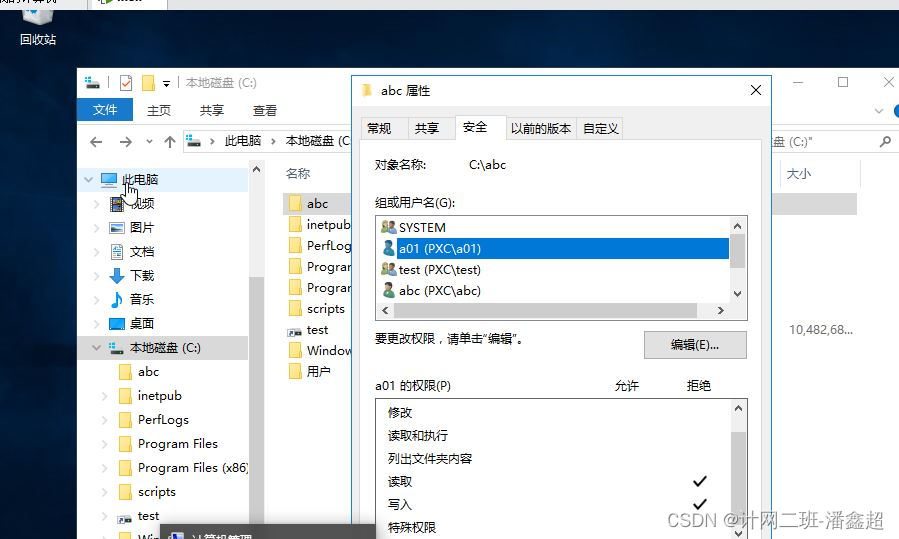Click the New Folder quick access toolbar icon

148,83
